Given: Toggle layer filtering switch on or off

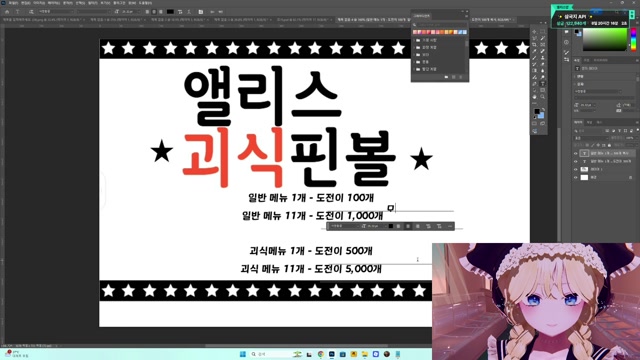Looking at the screenshot, I should click(x=638, y=130).
